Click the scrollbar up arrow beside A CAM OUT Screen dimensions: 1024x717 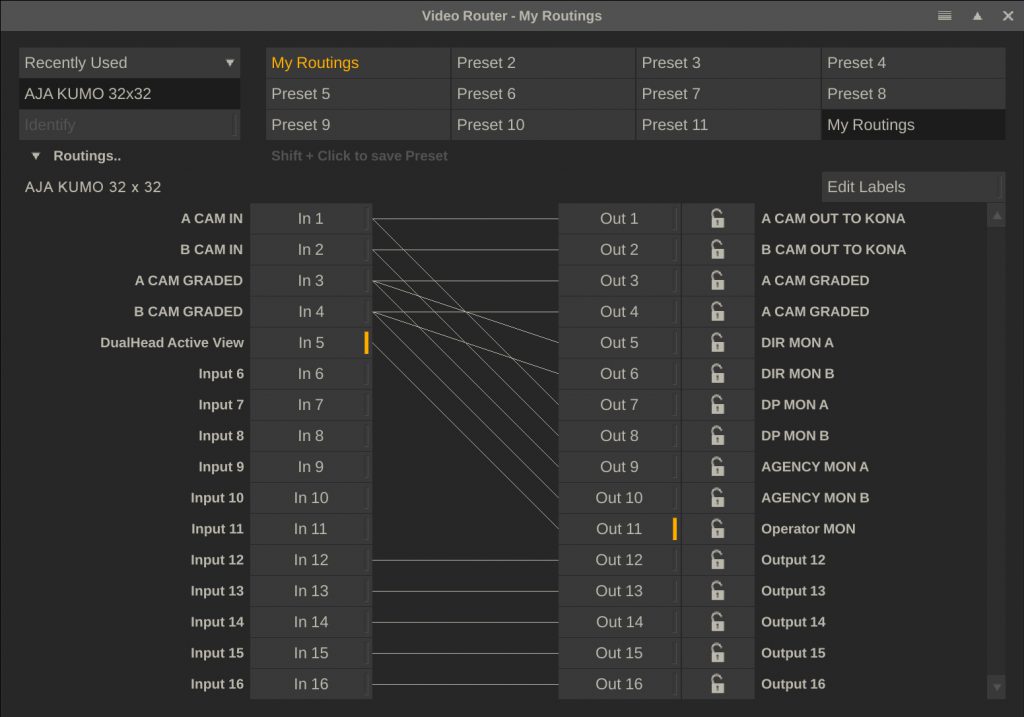pyautogui.click(x=997, y=215)
